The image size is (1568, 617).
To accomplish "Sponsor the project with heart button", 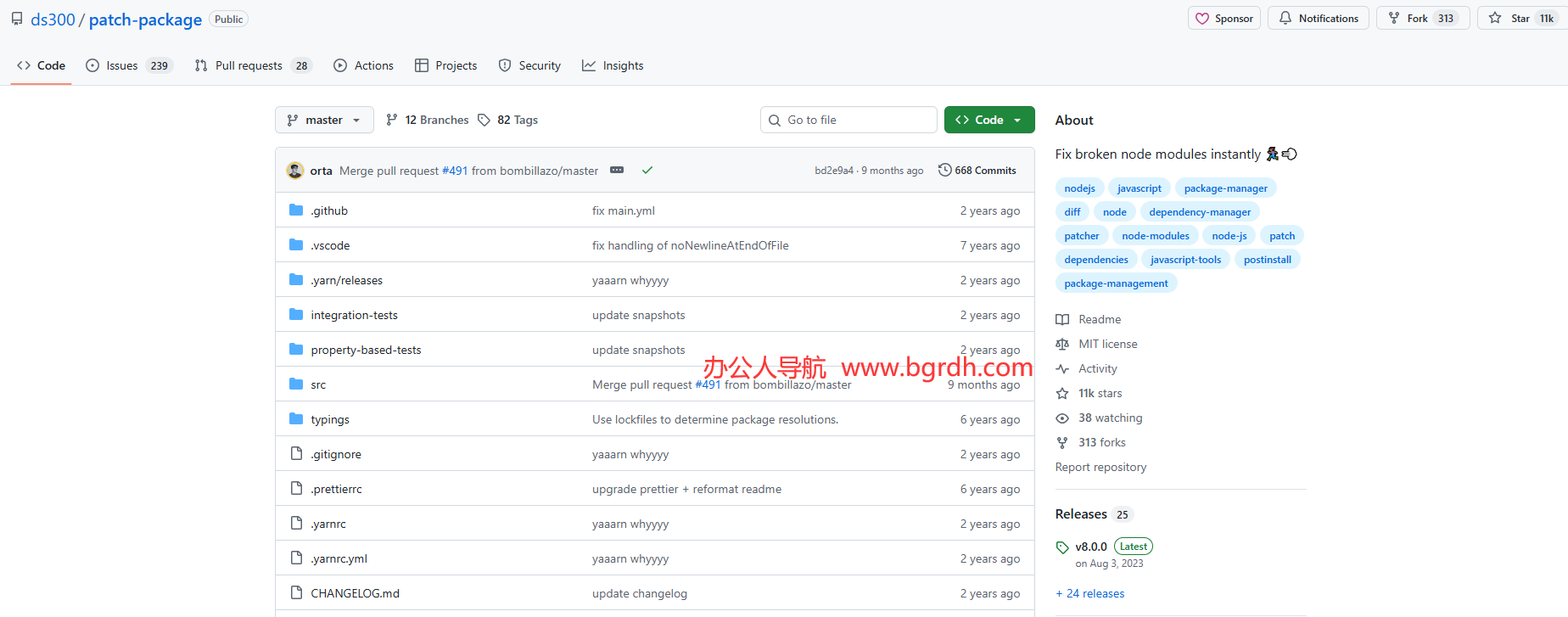I will click(1224, 19).
